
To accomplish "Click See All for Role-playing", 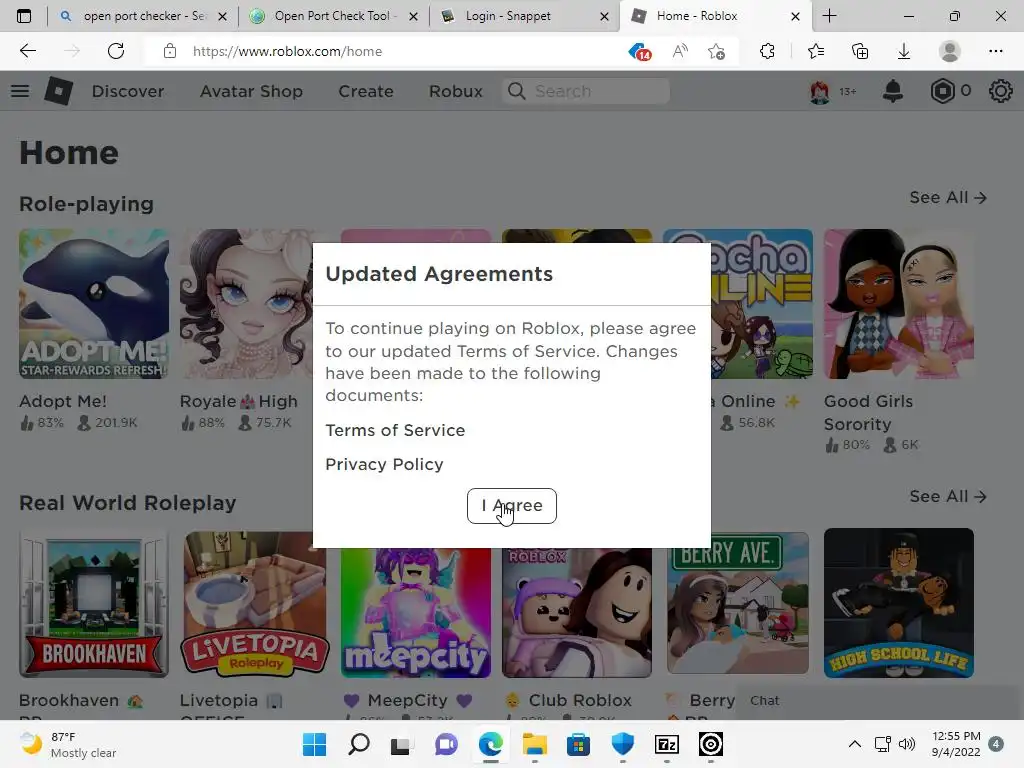I will (x=948, y=197).
